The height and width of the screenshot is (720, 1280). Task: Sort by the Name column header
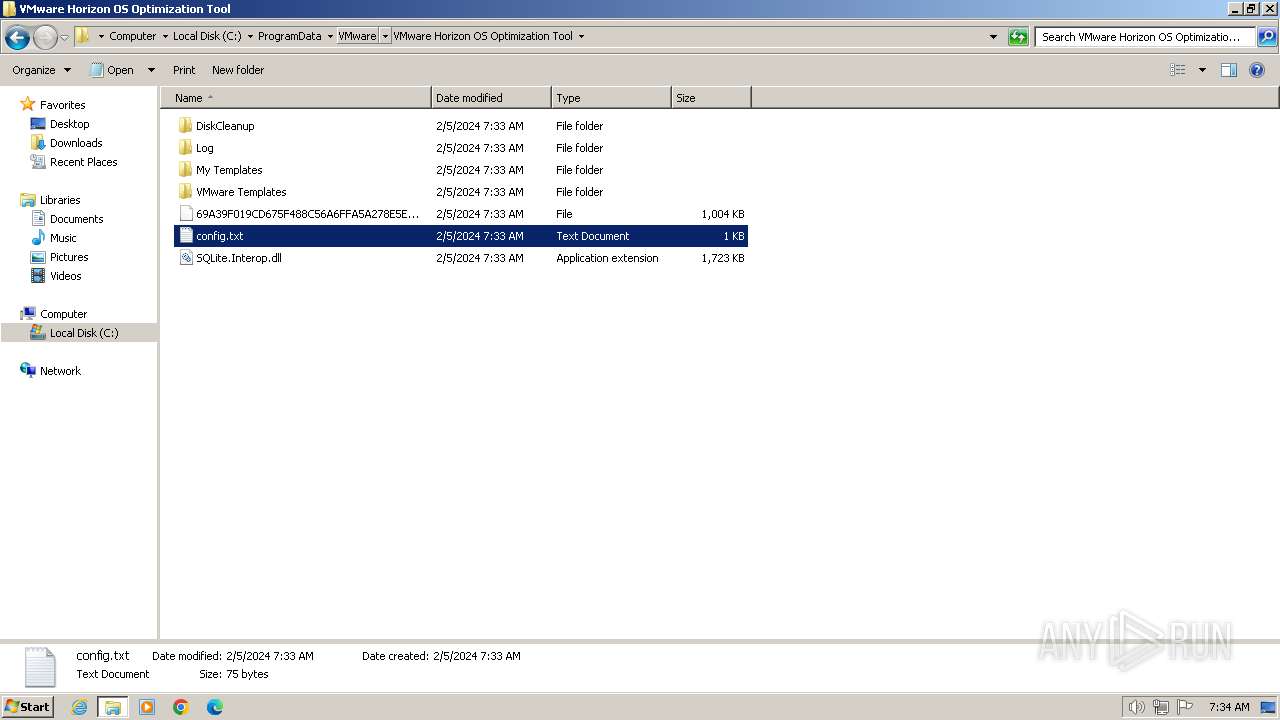coord(296,98)
